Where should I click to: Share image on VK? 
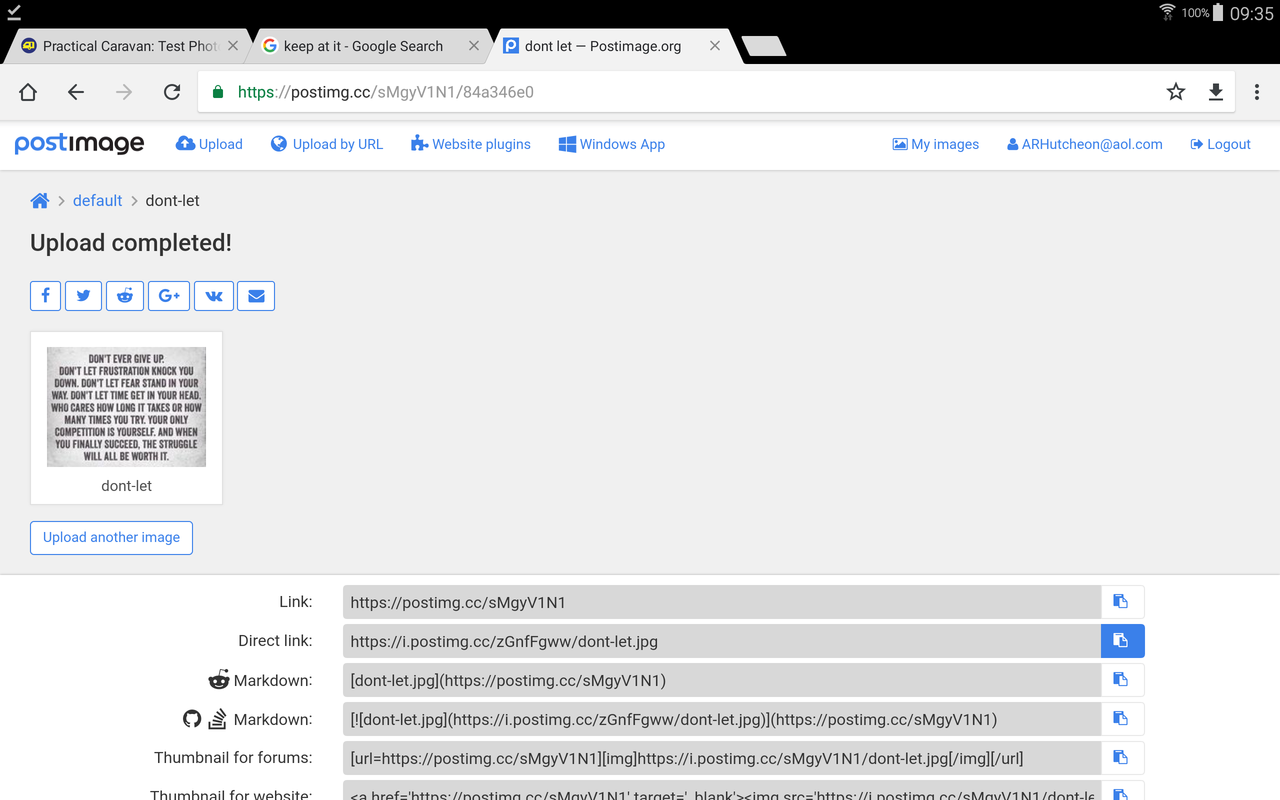(x=214, y=296)
